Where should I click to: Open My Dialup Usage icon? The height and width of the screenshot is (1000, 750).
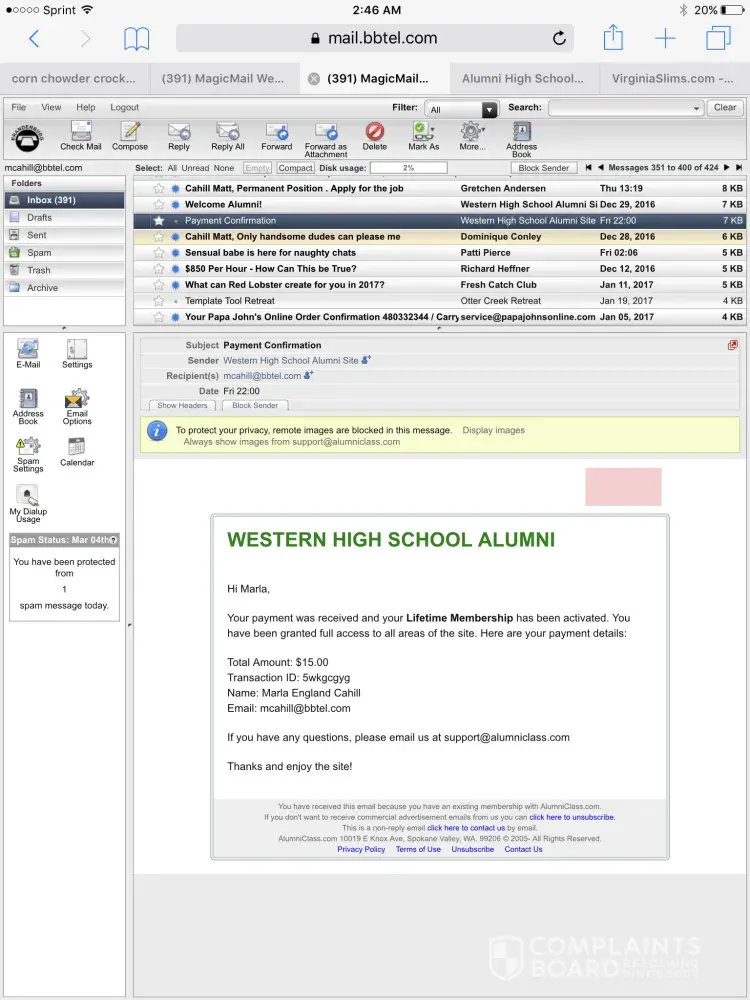[x=28, y=504]
